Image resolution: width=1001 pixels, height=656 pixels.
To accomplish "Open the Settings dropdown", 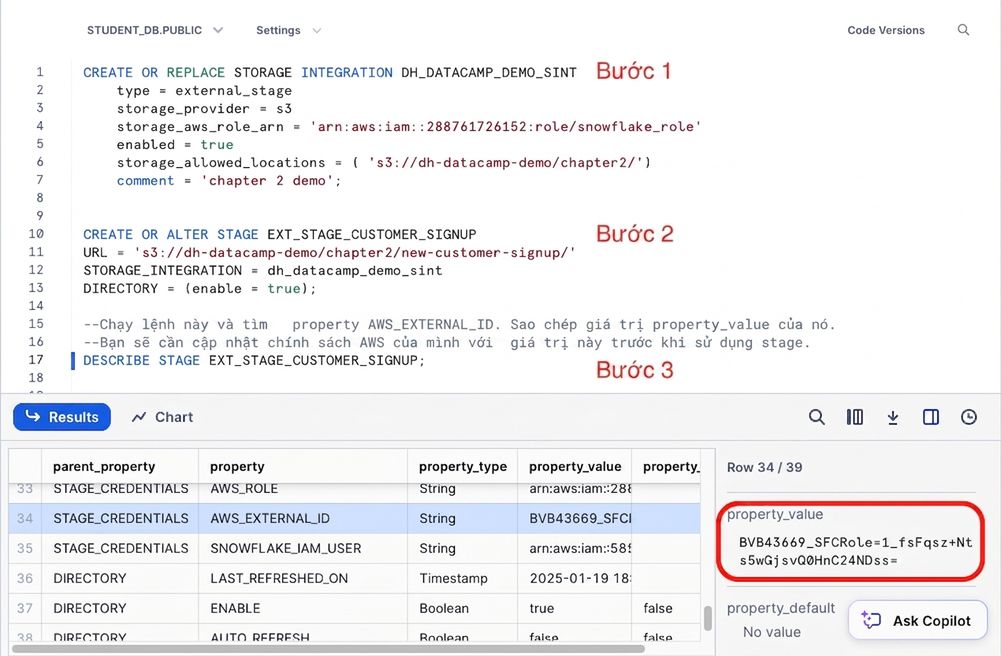I will click(289, 30).
